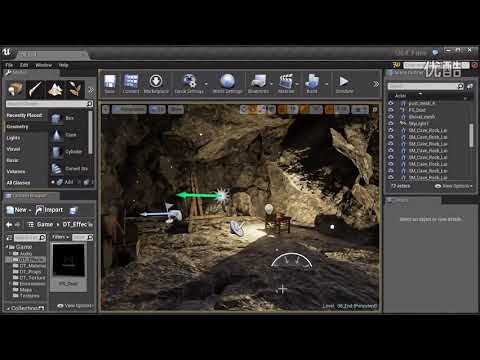Select the Landscape mode mountain icon
480x360 pixels.
(55, 89)
